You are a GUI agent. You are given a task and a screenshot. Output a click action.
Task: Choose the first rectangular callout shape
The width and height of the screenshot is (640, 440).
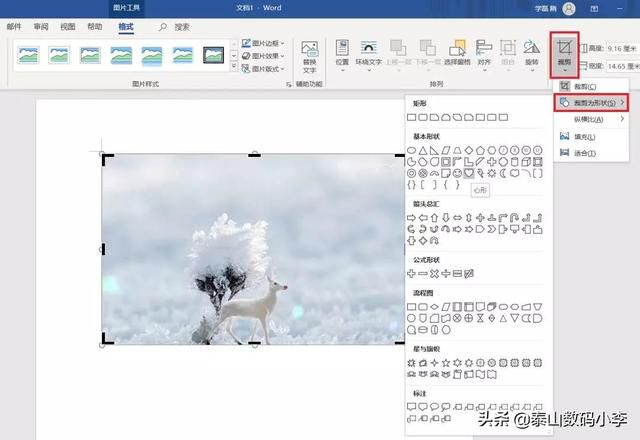click(x=411, y=407)
